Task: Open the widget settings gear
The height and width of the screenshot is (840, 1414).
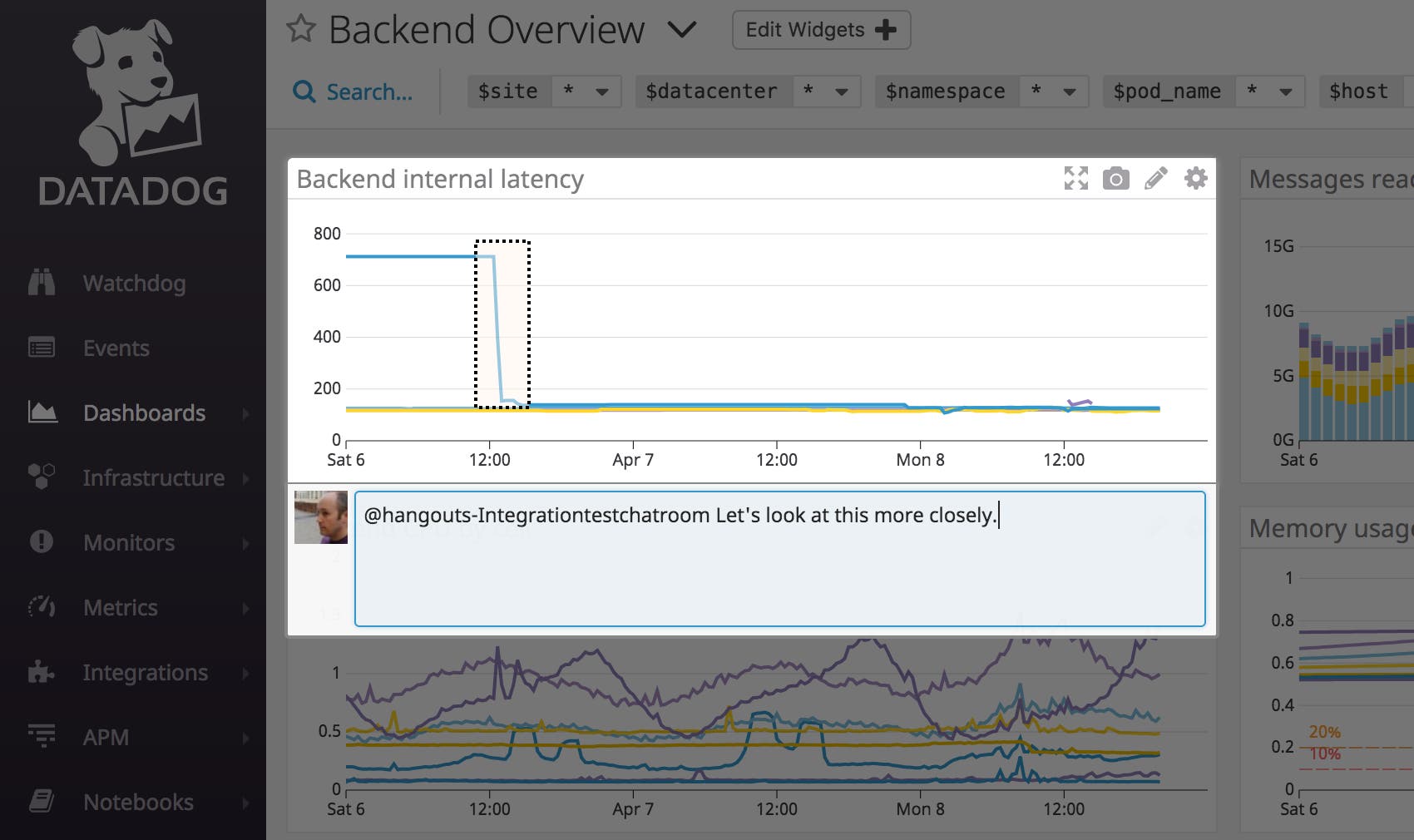Action: tap(1195, 178)
